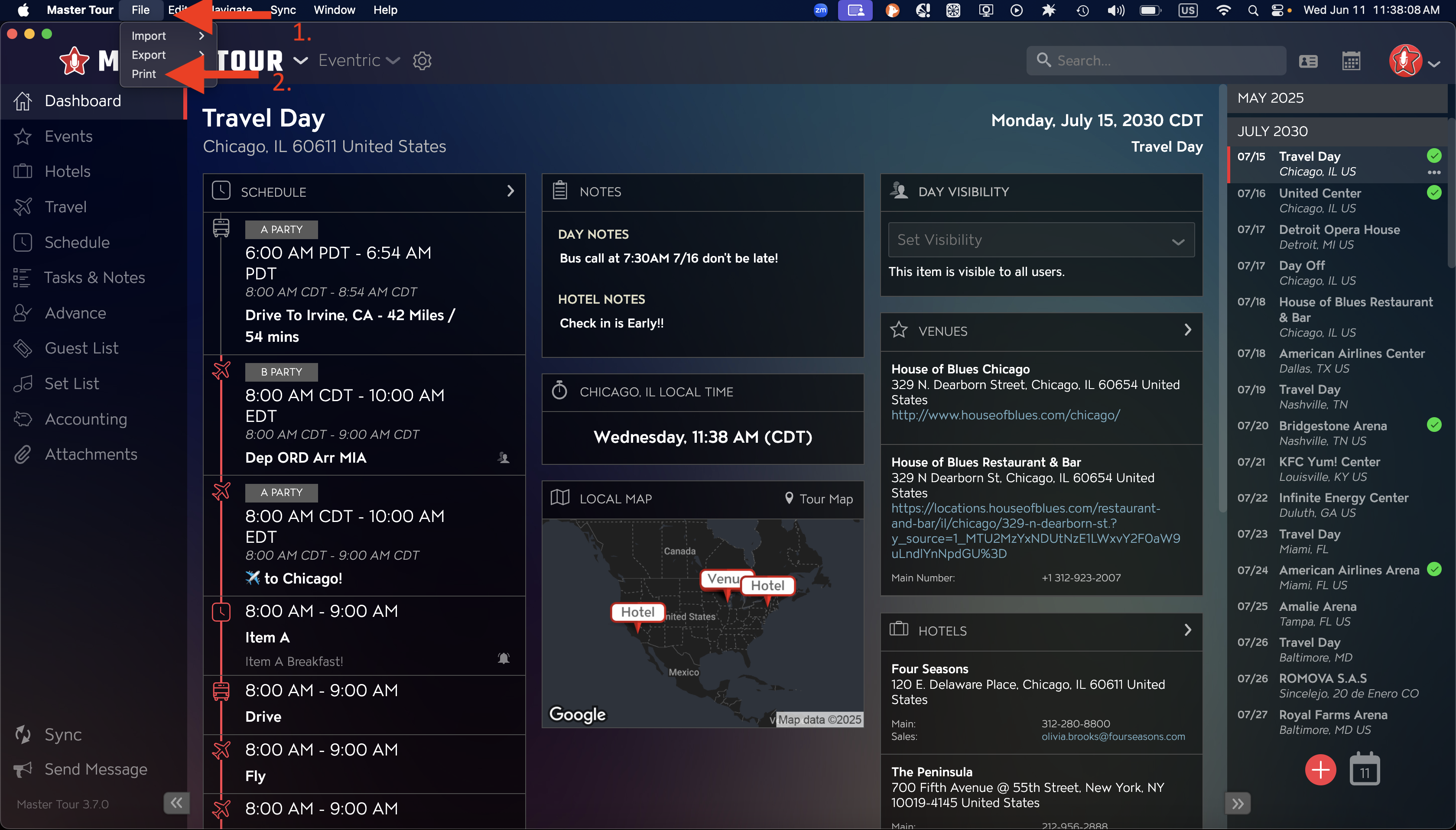This screenshot has width=1456, height=830.
Task: Click the MAY 2025 month header
Action: click(x=1337, y=98)
